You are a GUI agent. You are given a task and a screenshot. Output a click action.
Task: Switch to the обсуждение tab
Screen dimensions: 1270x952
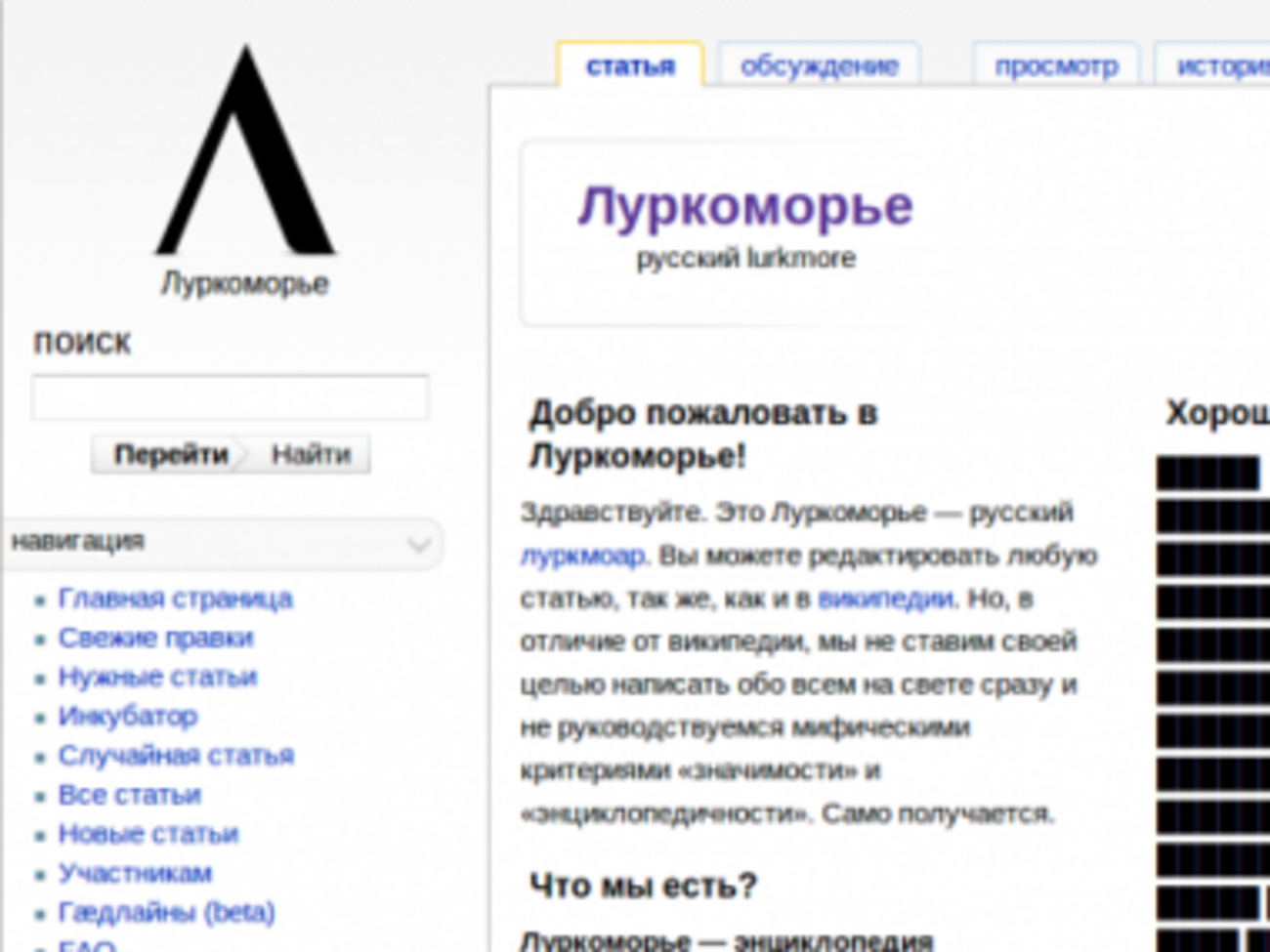pos(819,66)
